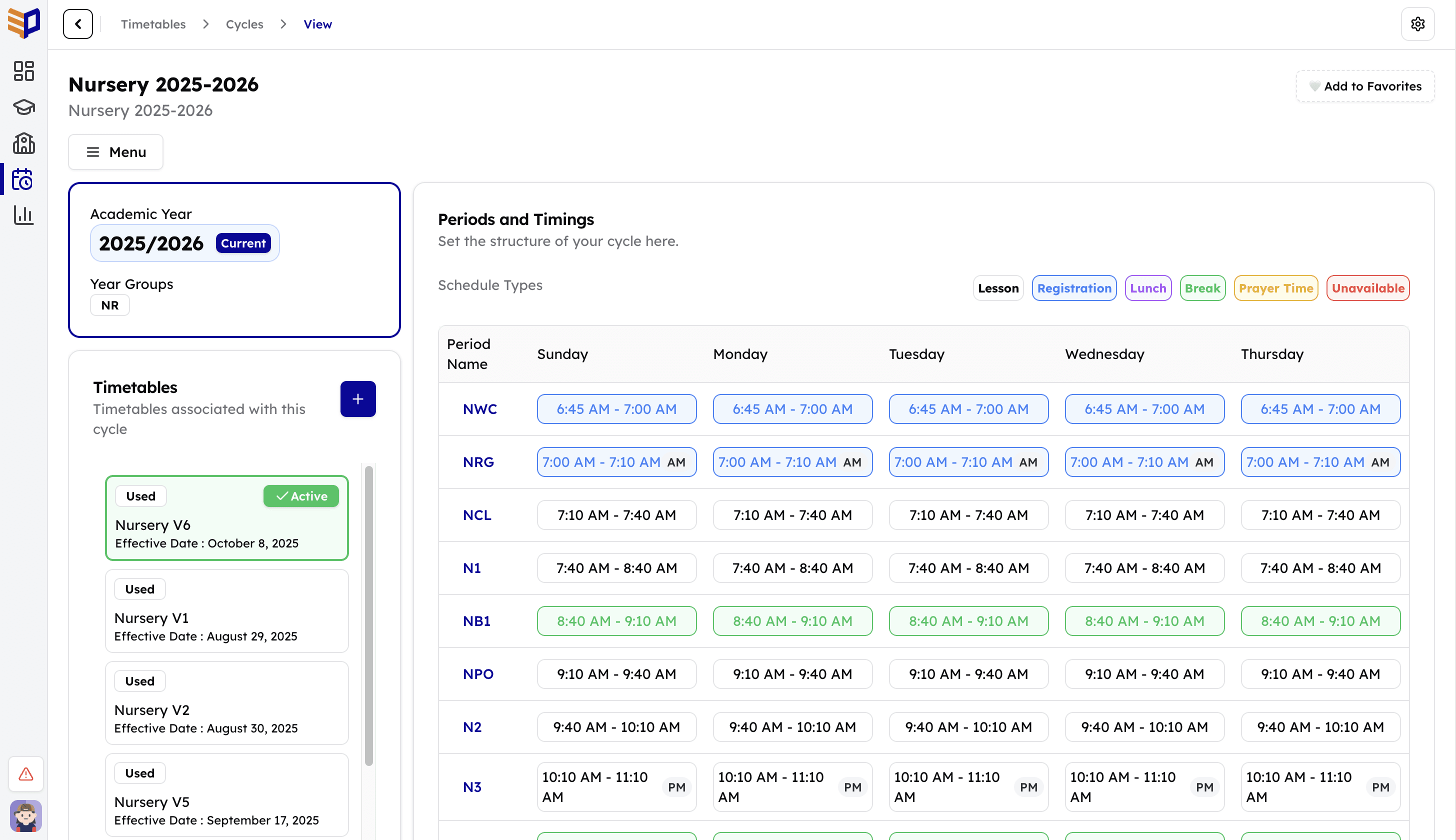Click the Active badge on Nursery V6
1456x840 pixels.
[301, 496]
